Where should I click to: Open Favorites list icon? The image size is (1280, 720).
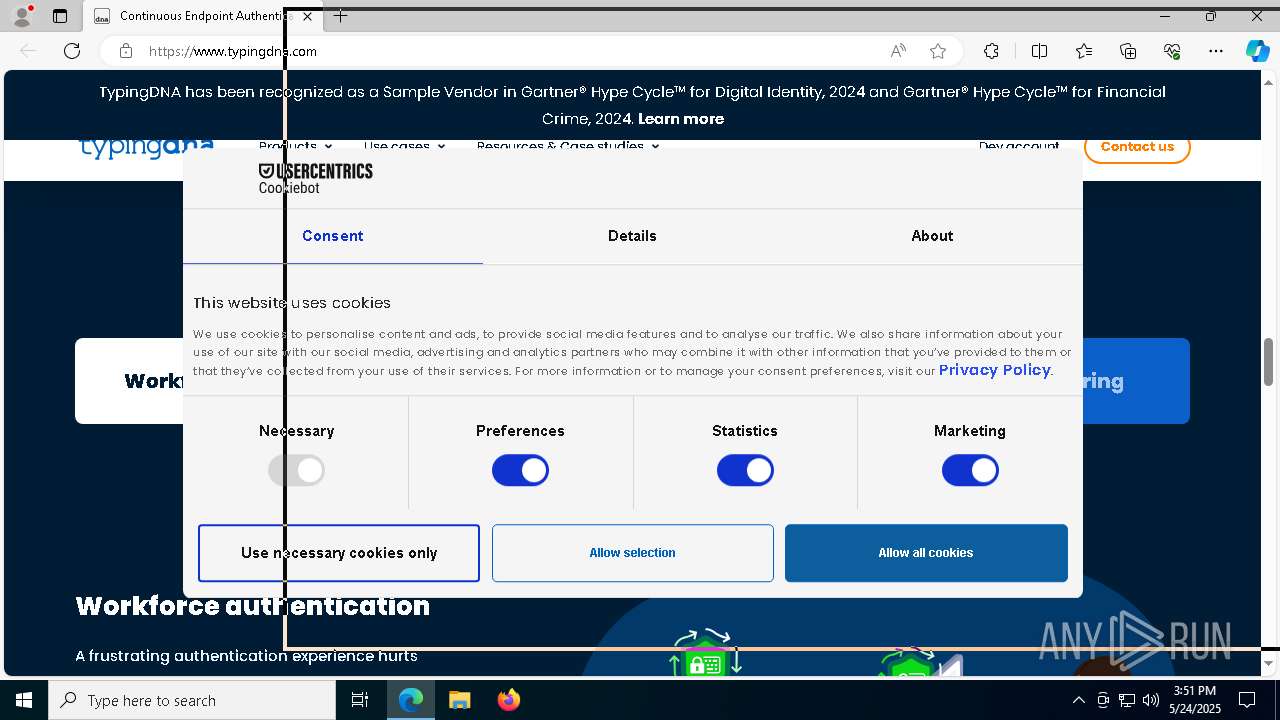click(1084, 51)
